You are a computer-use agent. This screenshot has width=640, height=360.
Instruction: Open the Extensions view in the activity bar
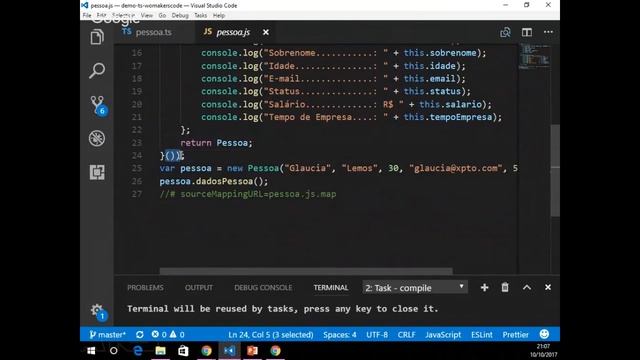click(97, 172)
